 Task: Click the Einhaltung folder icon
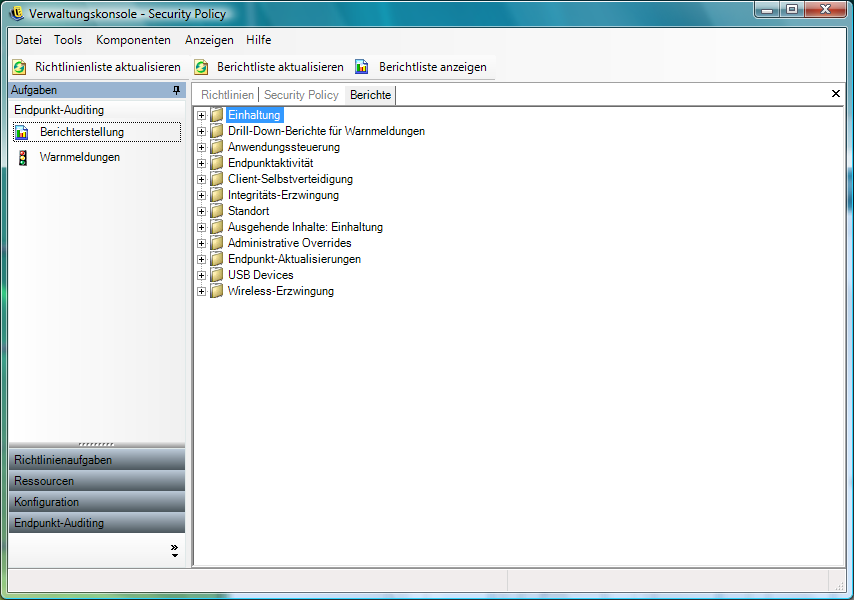(217, 115)
